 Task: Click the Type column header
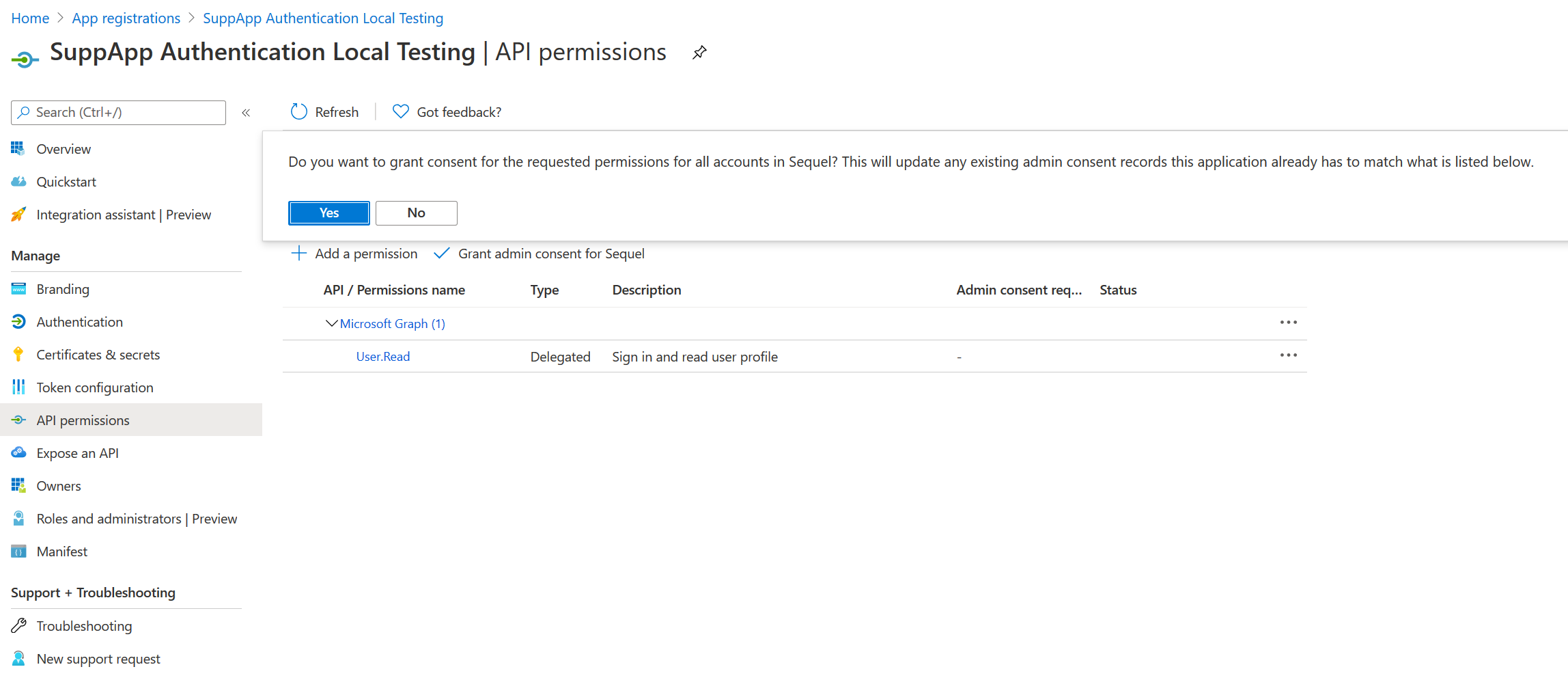(x=544, y=290)
